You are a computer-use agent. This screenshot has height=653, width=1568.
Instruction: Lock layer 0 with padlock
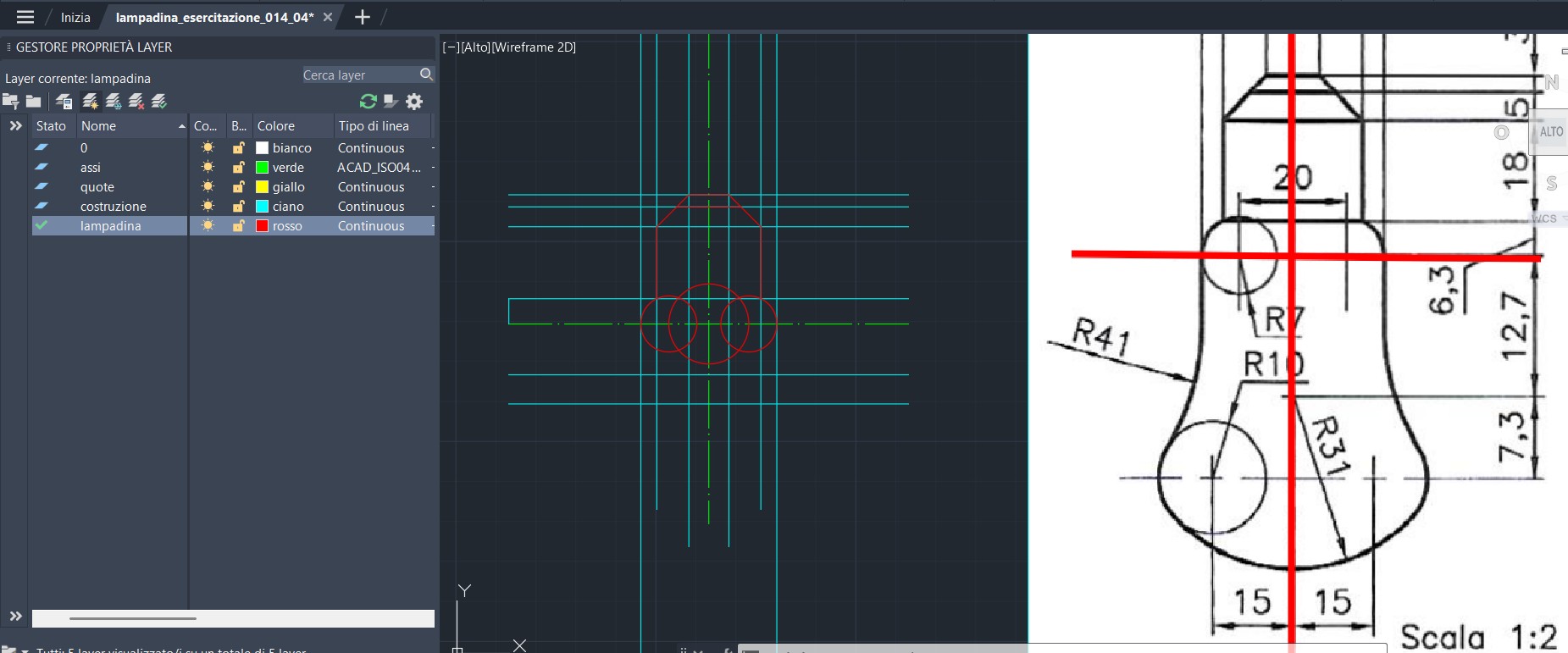point(239,147)
